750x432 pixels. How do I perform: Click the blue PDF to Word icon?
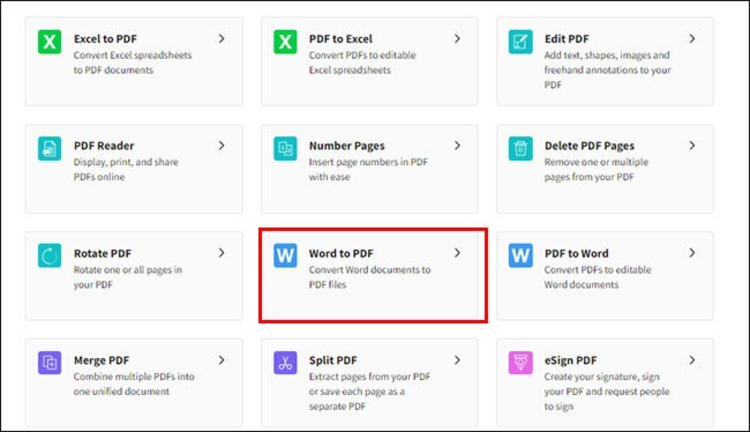tap(520, 256)
